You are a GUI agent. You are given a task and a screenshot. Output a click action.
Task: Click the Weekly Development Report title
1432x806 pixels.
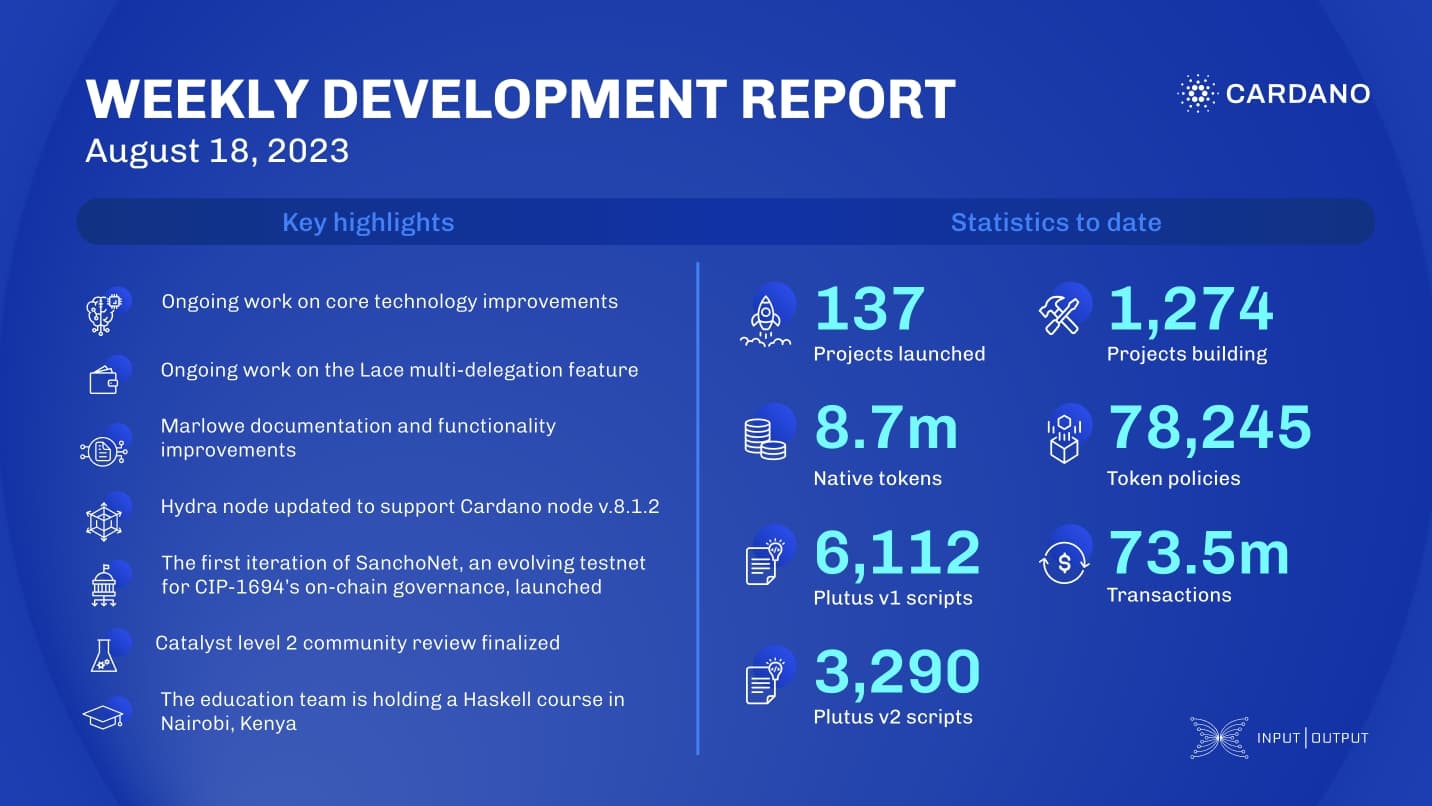(x=520, y=98)
